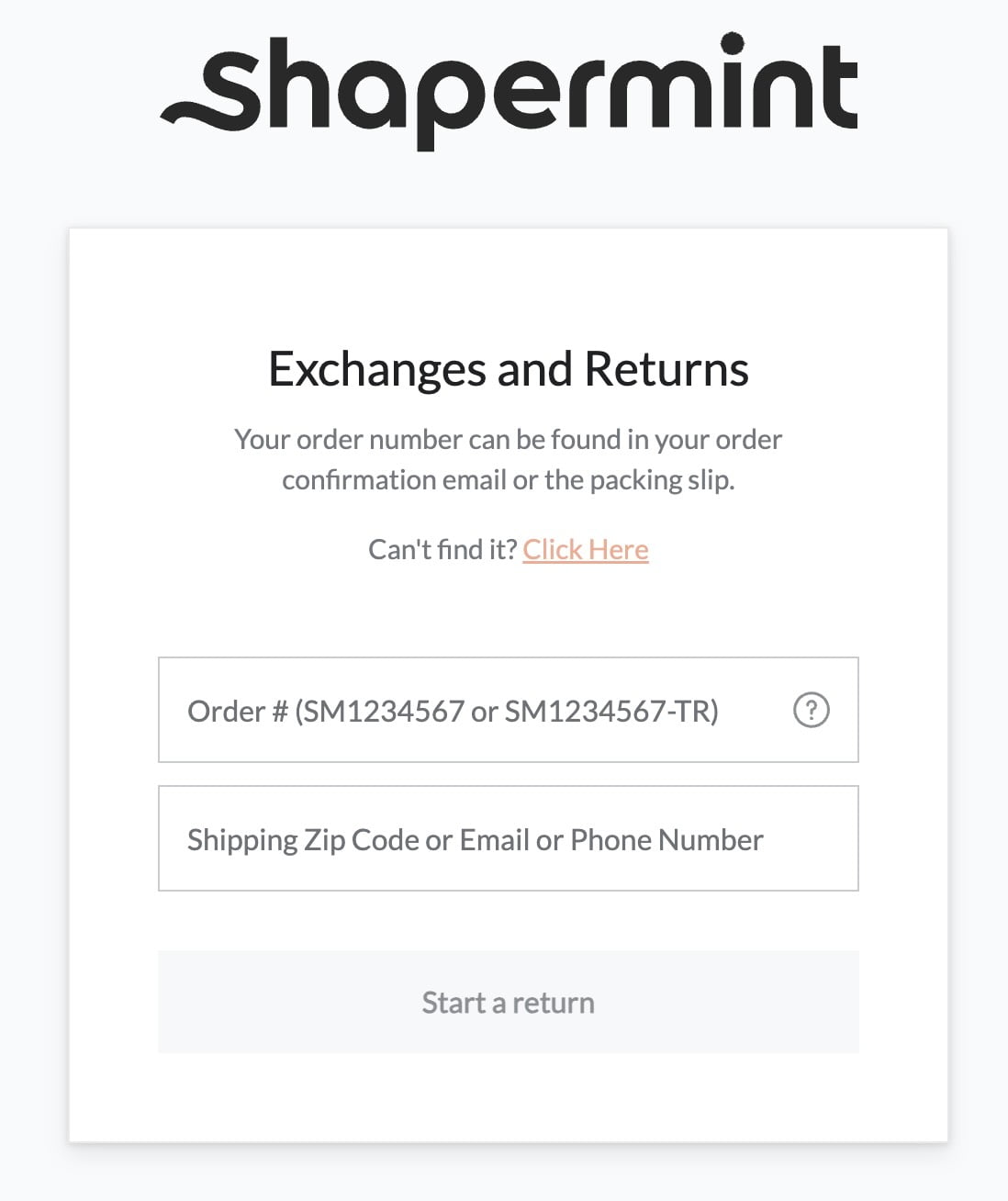Open the order number tooltip via the circled question mark
This screenshot has width=1008, height=1201.
coord(812,711)
